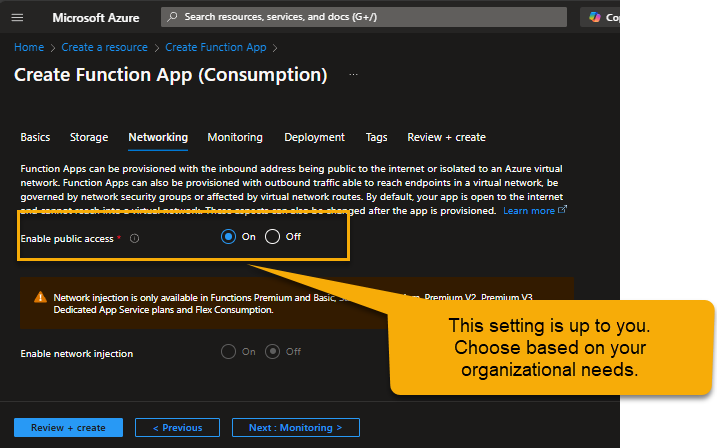Click the Enable public access label

point(67,239)
